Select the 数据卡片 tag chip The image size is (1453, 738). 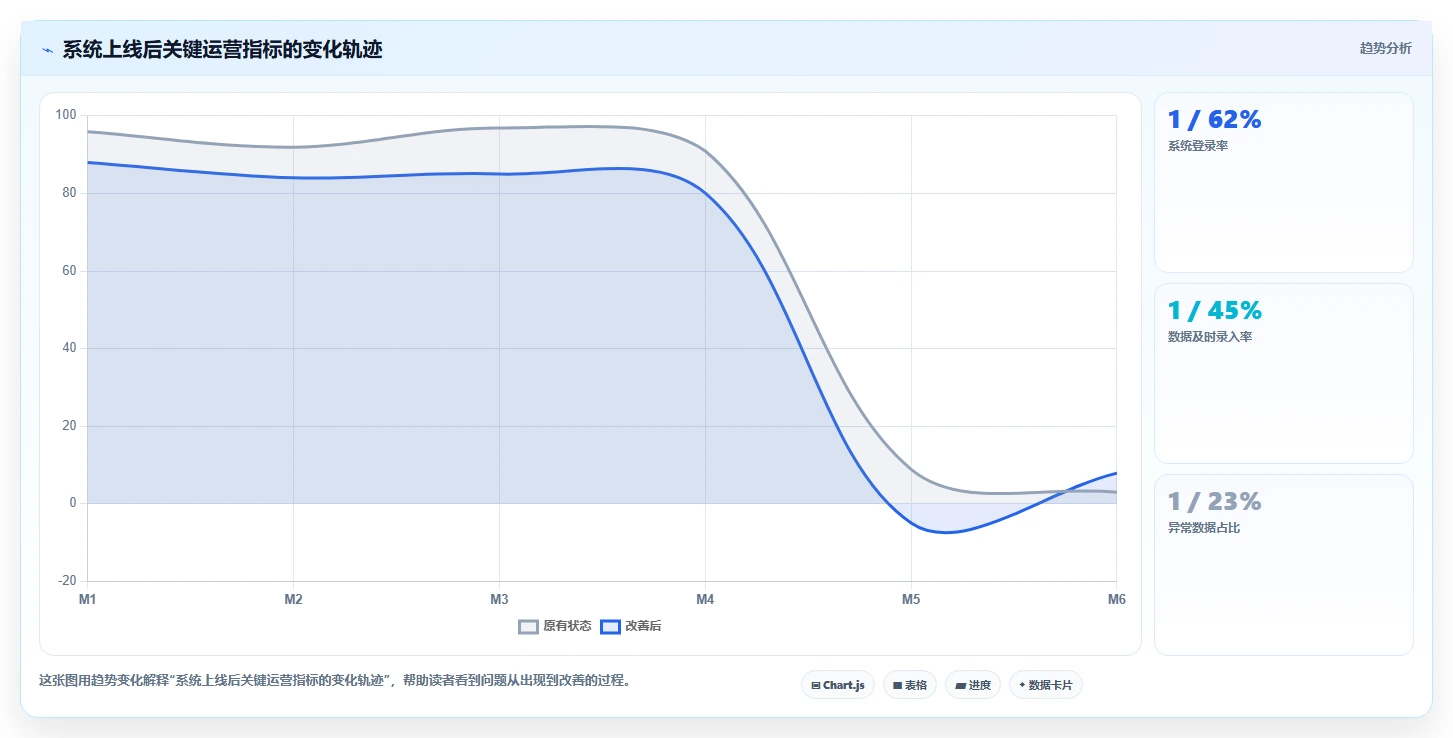coord(1046,685)
